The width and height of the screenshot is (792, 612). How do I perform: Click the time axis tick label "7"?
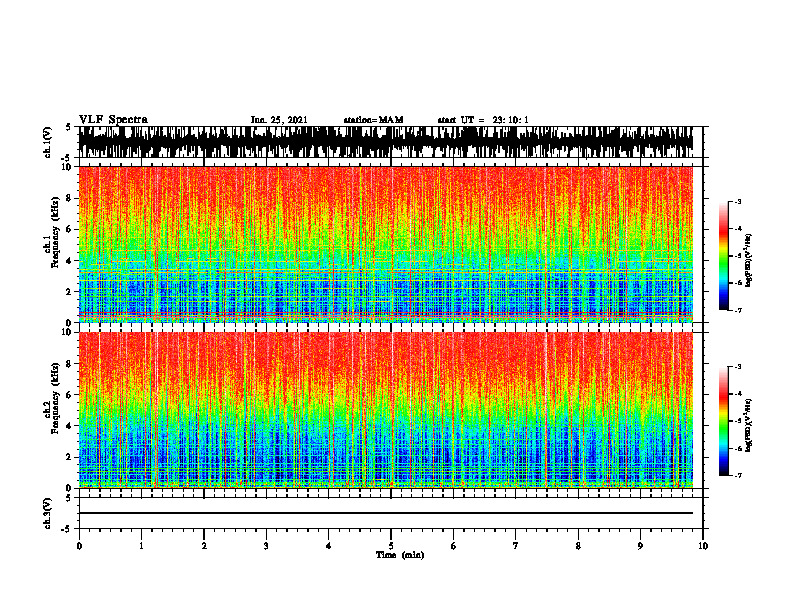coord(516,546)
